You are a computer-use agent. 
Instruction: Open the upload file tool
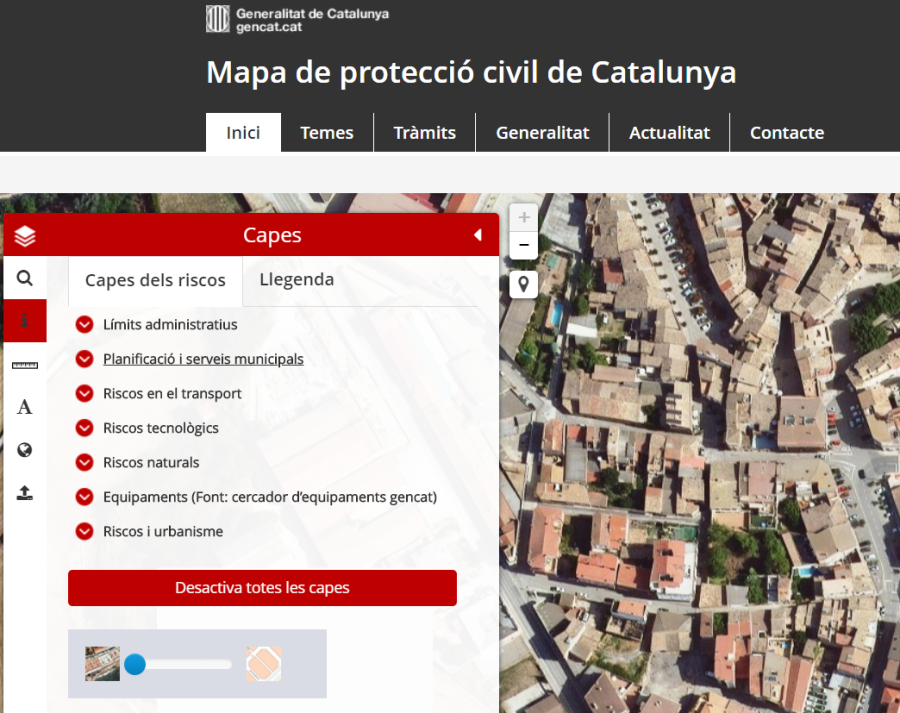point(25,493)
